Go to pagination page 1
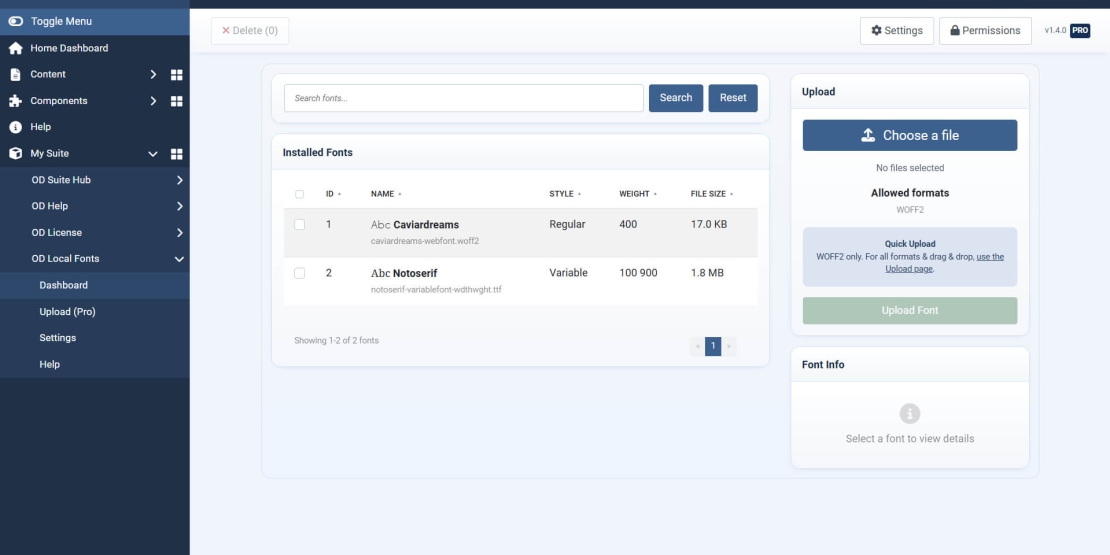This screenshot has width=1110, height=555. 713,346
